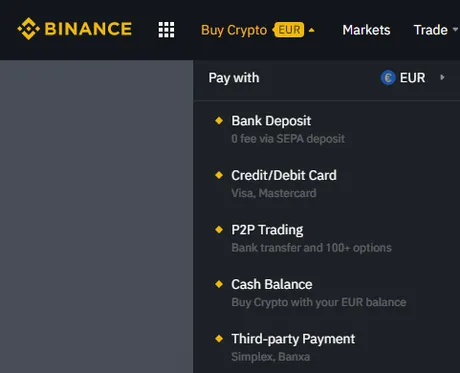Open the Markets menu item
Image resolution: width=460 pixels, height=373 pixels.
click(x=366, y=30)
